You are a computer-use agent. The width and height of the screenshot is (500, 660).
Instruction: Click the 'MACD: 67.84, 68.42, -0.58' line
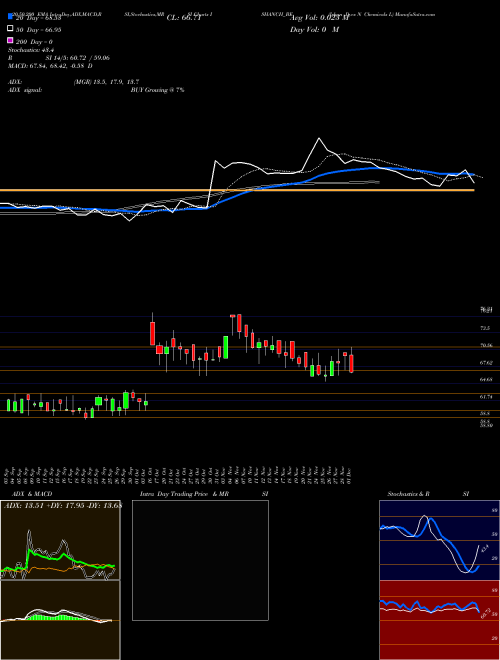tap(48, 66)
